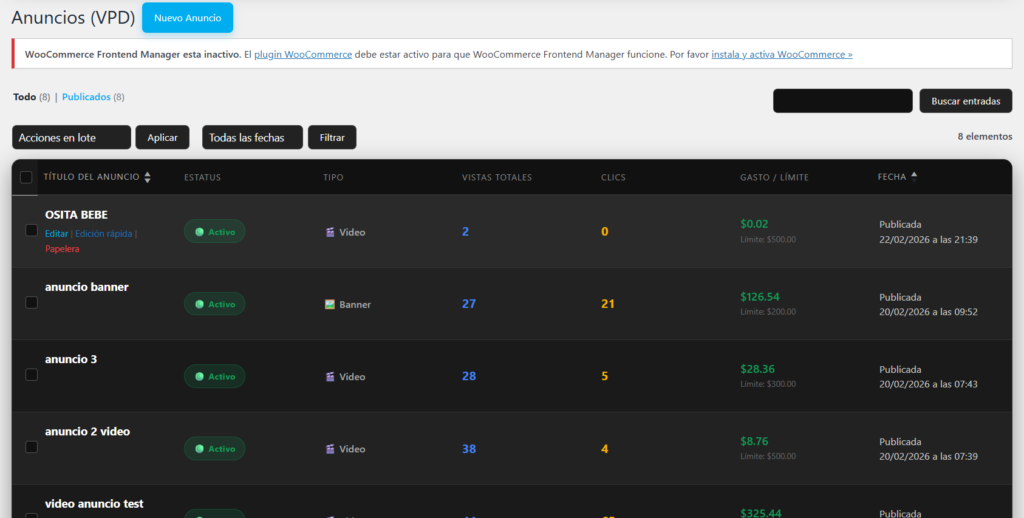Screen dimensions: 1024x518
Task: Click the video icon in anuncio 2 video row
Action: click(x=330, y=449)
